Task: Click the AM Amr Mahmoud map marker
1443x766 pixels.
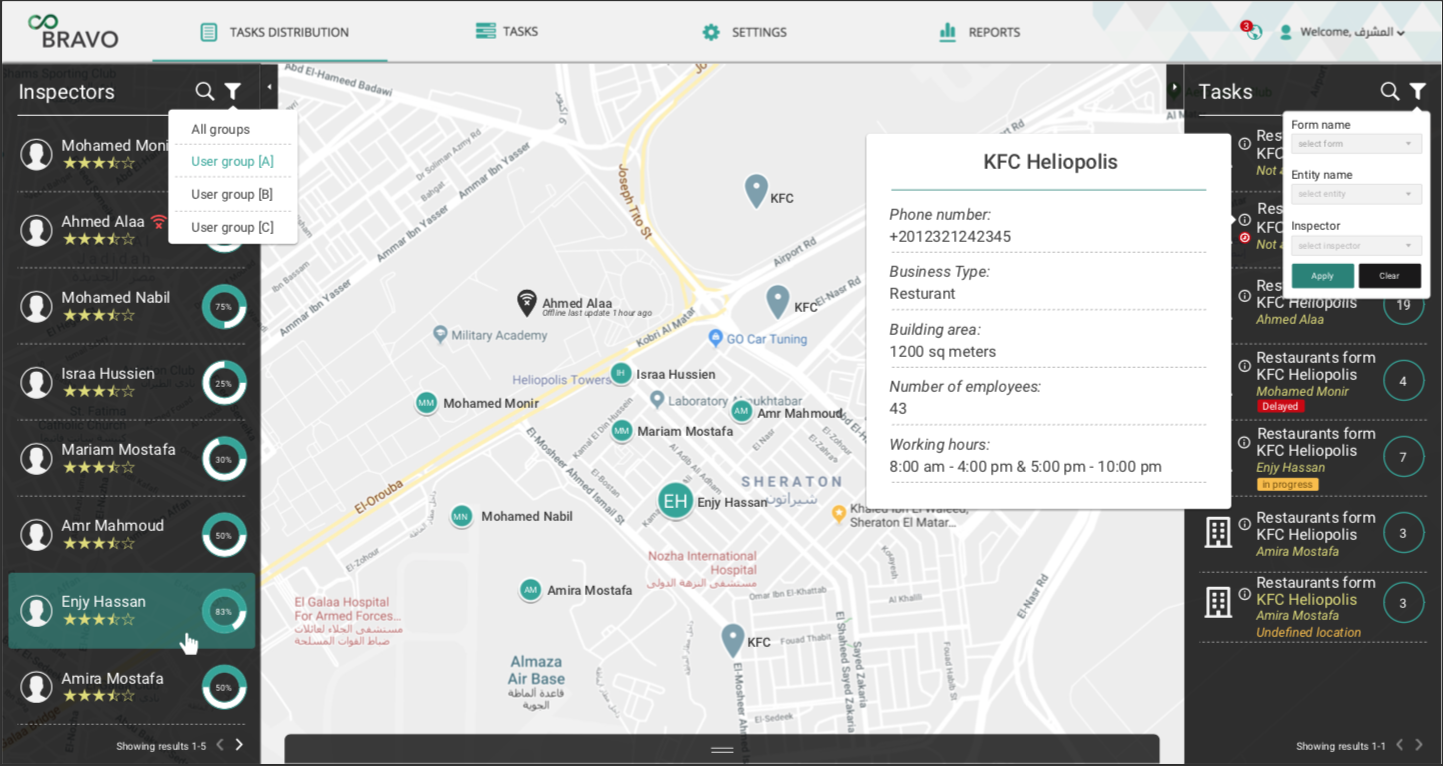Action: click(741, 411)
